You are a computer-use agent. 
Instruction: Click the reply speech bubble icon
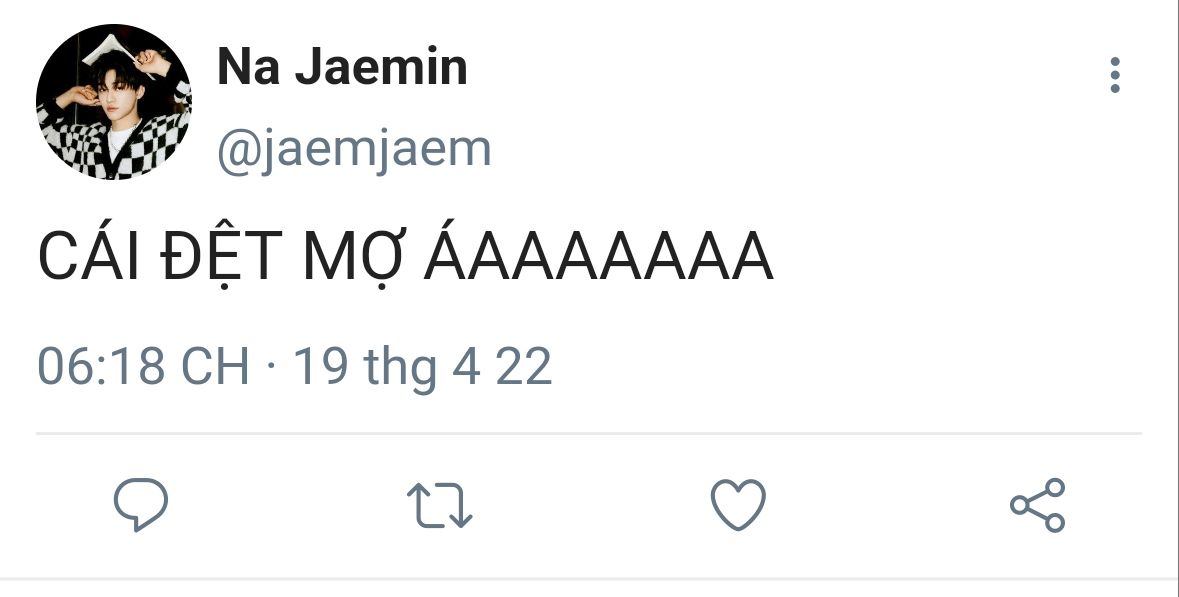point(141,505)
